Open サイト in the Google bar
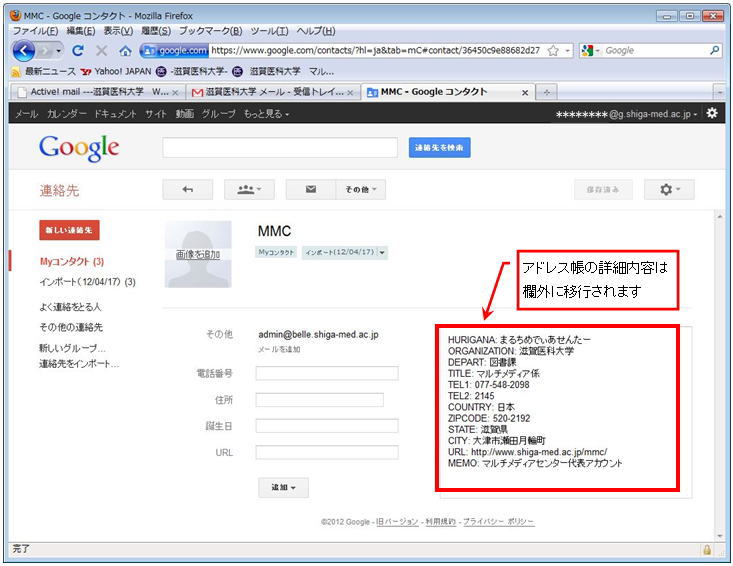The width and height of the screenshot is (733, 566). 156,114
